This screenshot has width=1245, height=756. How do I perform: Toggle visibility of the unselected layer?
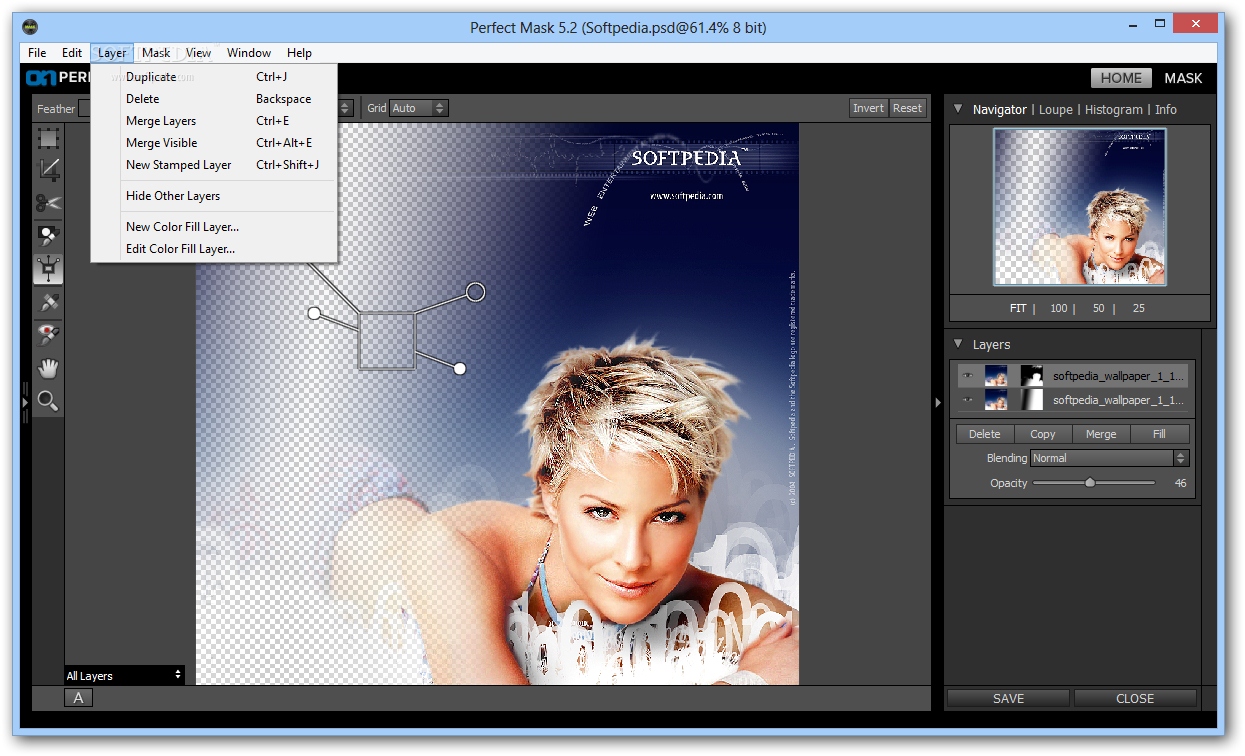coord(967,400)
